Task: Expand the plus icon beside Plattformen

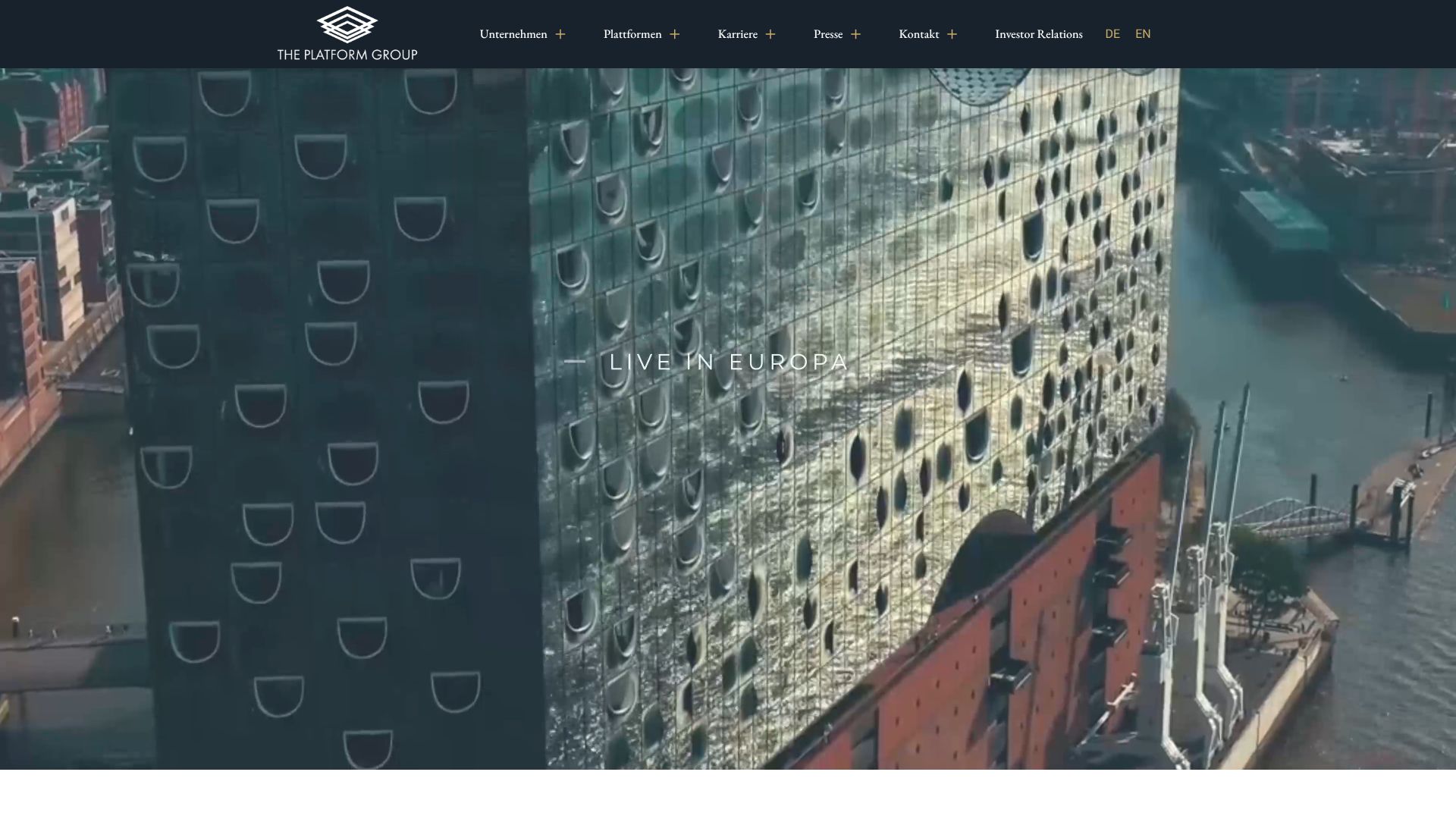Action: click(675, 34)
